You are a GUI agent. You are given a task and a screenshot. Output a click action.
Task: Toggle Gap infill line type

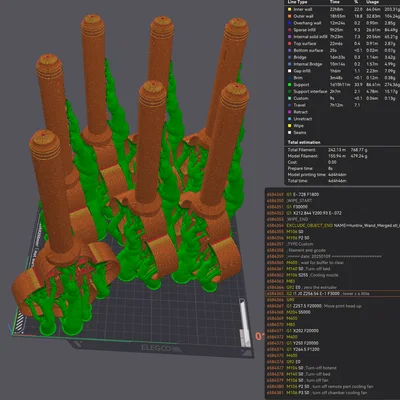(x=343, y=71)
